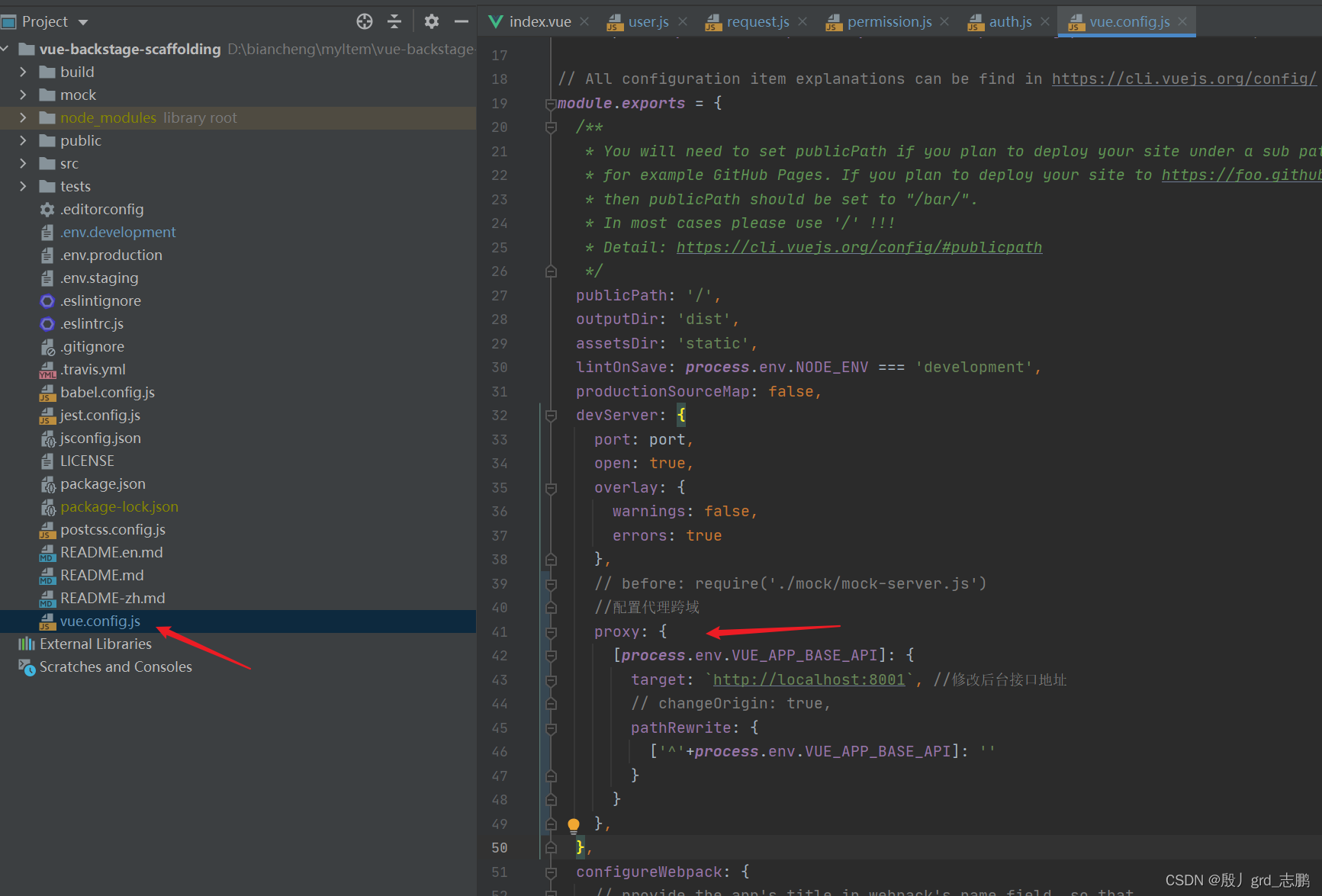This screenshot has height=896, width=1322.
Task: Fold pathRewrite block at line 45
Action: tap(551, 728)
